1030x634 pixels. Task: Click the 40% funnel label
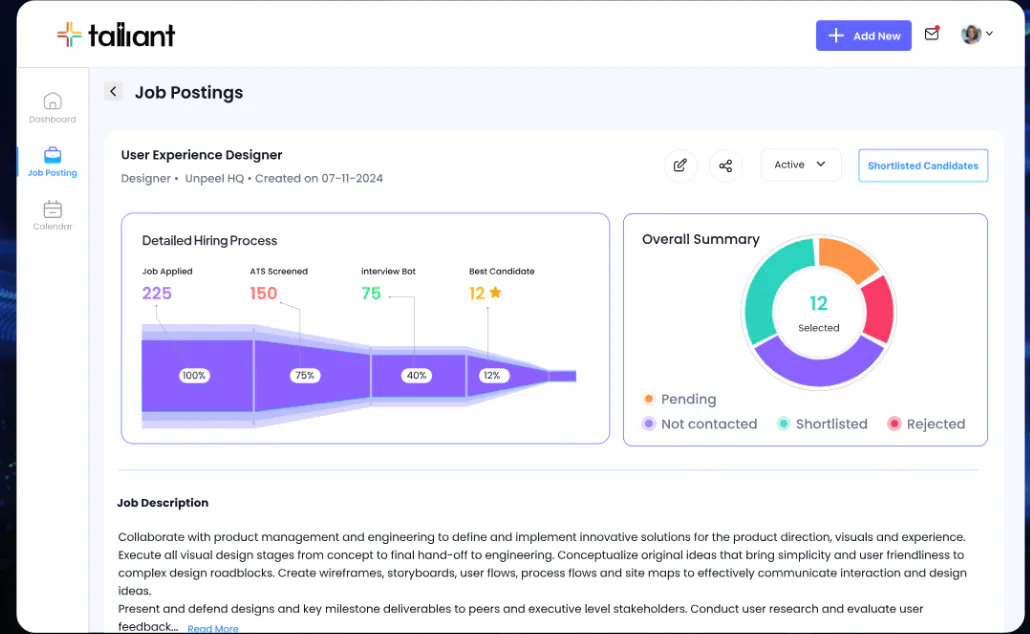(x=416, y=375)
